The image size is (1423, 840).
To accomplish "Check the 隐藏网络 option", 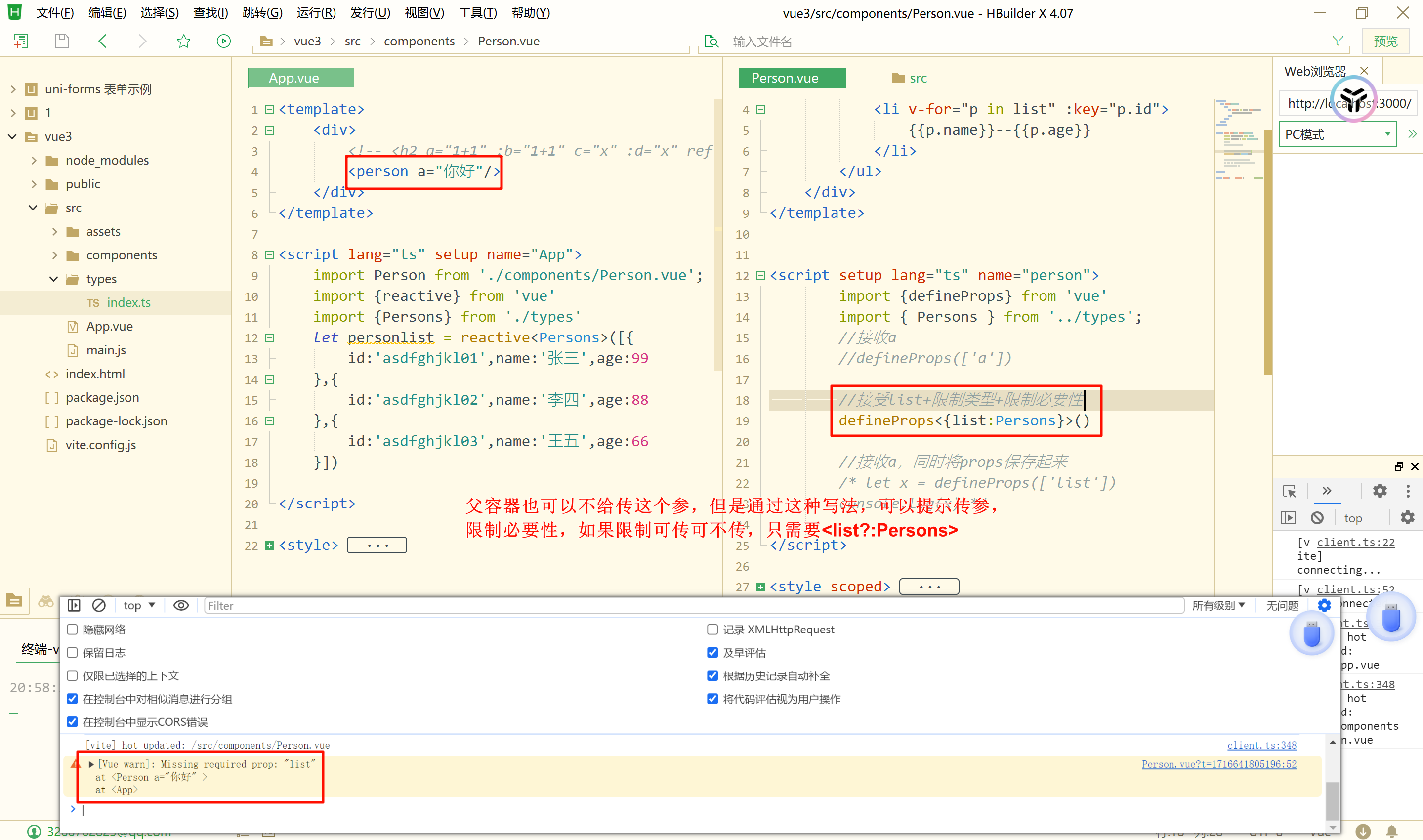I will click(x=73, y=630).
